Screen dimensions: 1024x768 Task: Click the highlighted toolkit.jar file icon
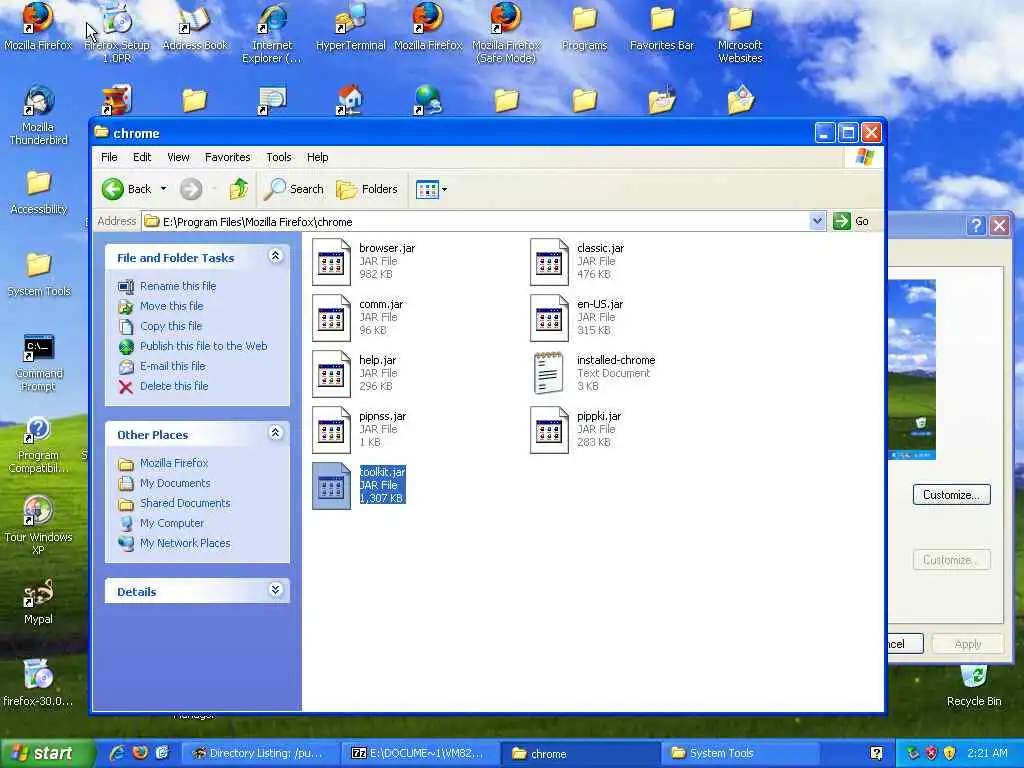331,486
